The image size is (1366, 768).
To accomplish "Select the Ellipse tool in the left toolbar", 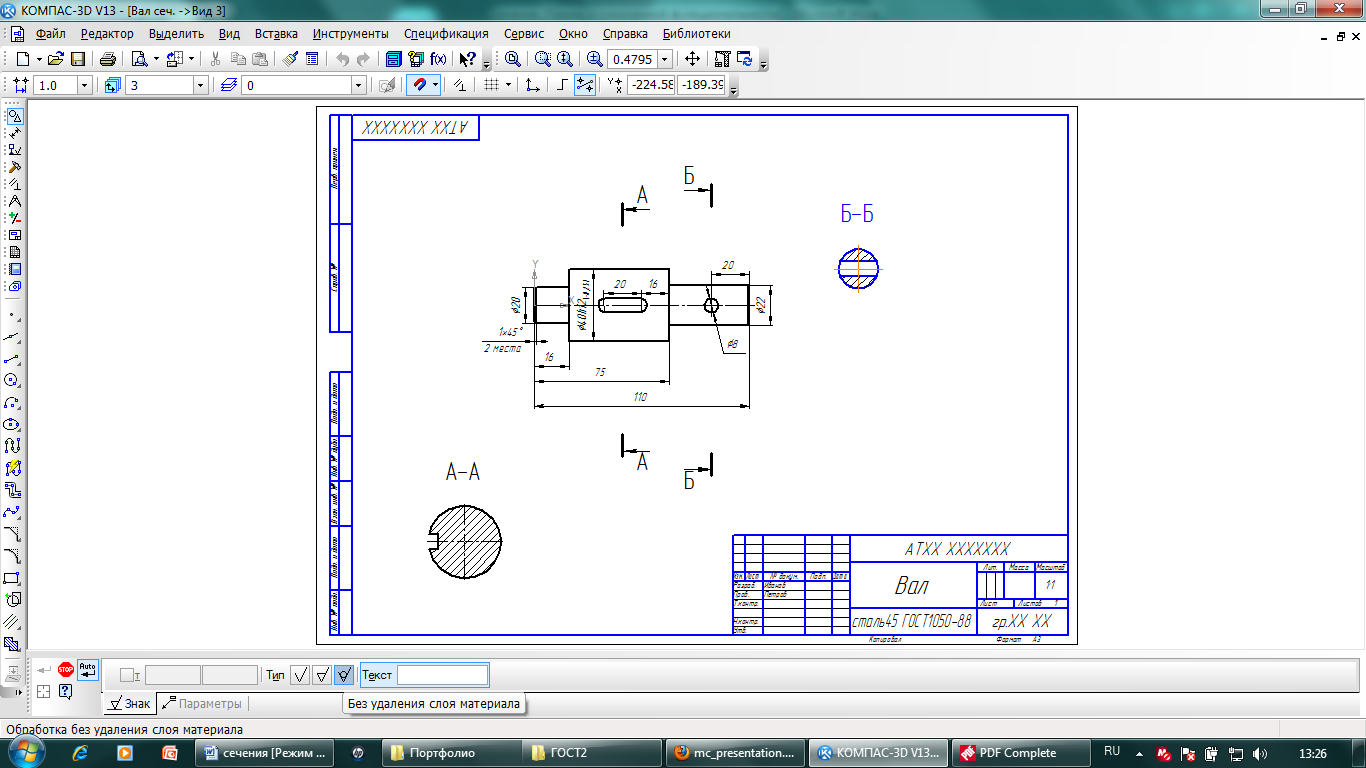I will [13, 424].
